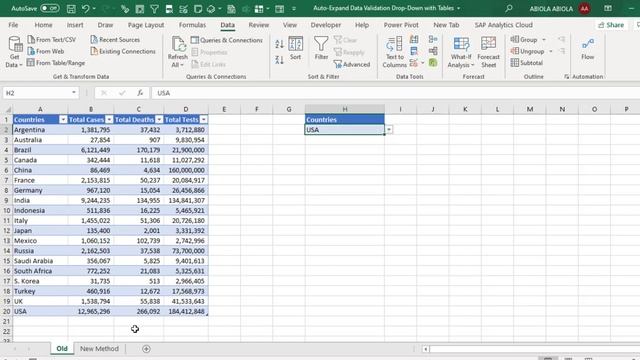Viewport: 640px width, 360px height.
Task: Open the workbook title dropdown arrow
Action: point(458,8)
